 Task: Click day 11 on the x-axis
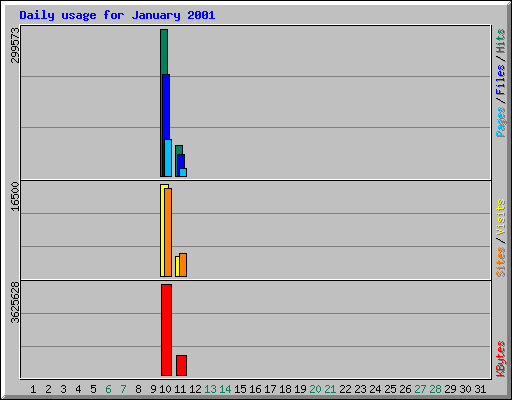(x=180, y=389)
